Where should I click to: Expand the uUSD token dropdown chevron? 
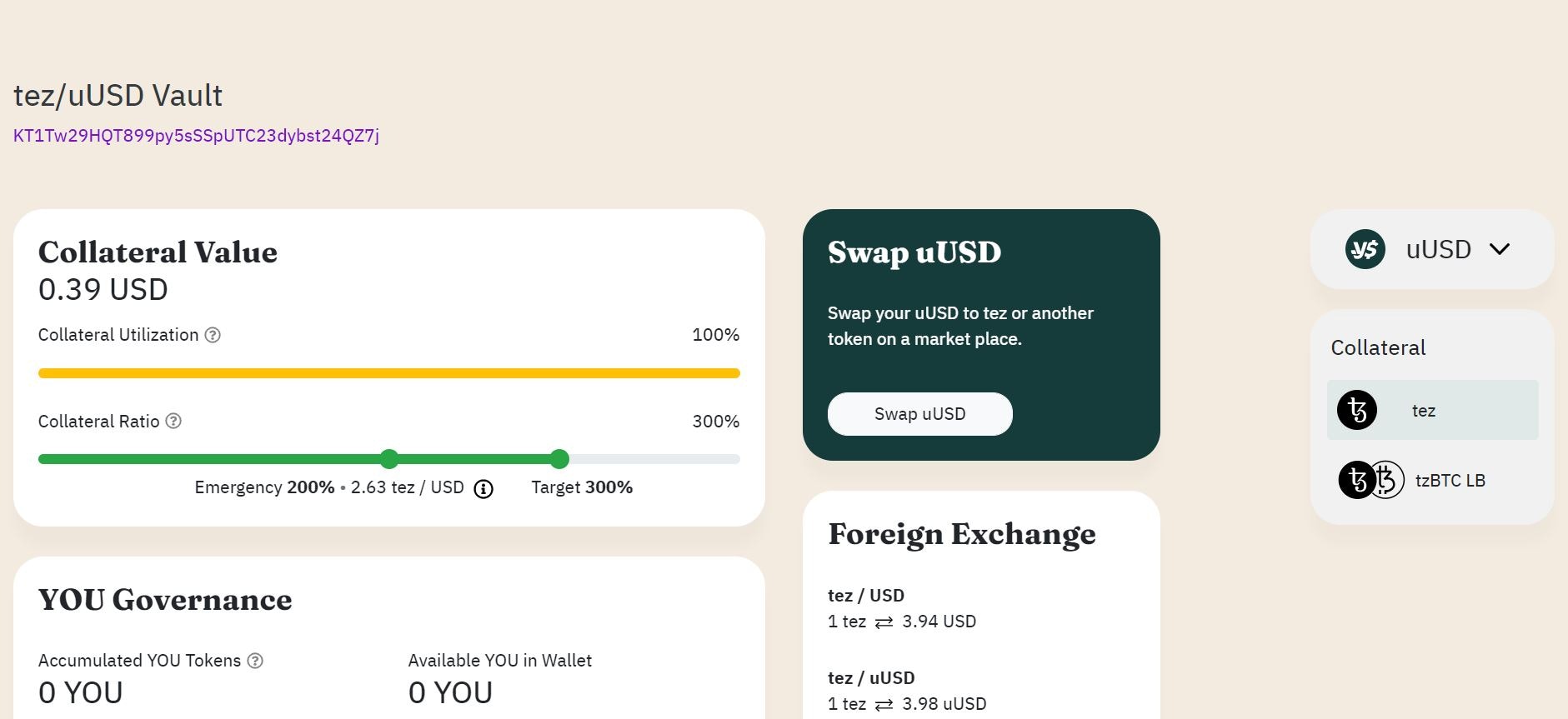1500,249
